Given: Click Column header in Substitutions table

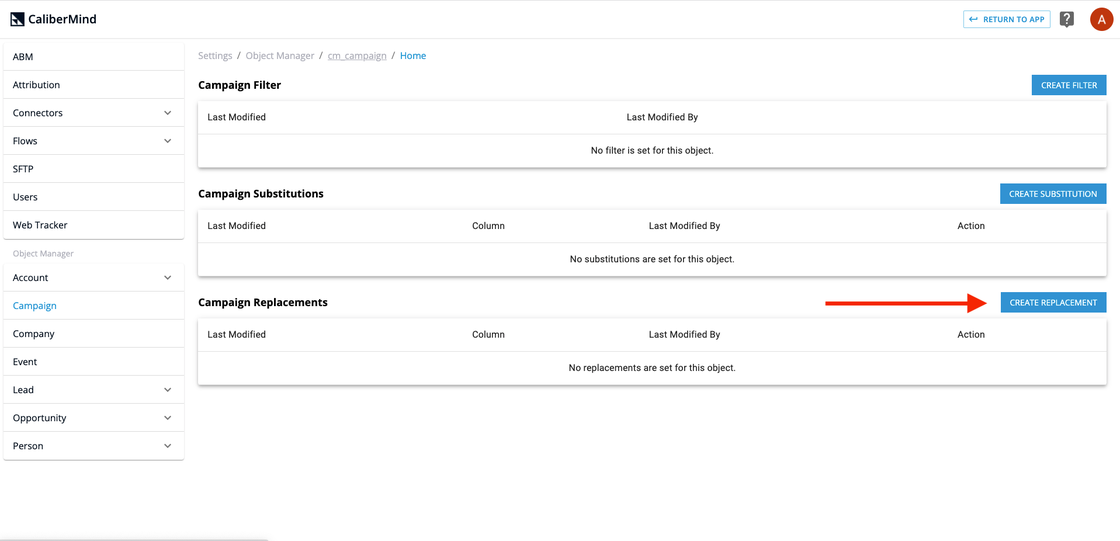Looking at the screenshot, I should pyautogui.click(x=489, y=226).
